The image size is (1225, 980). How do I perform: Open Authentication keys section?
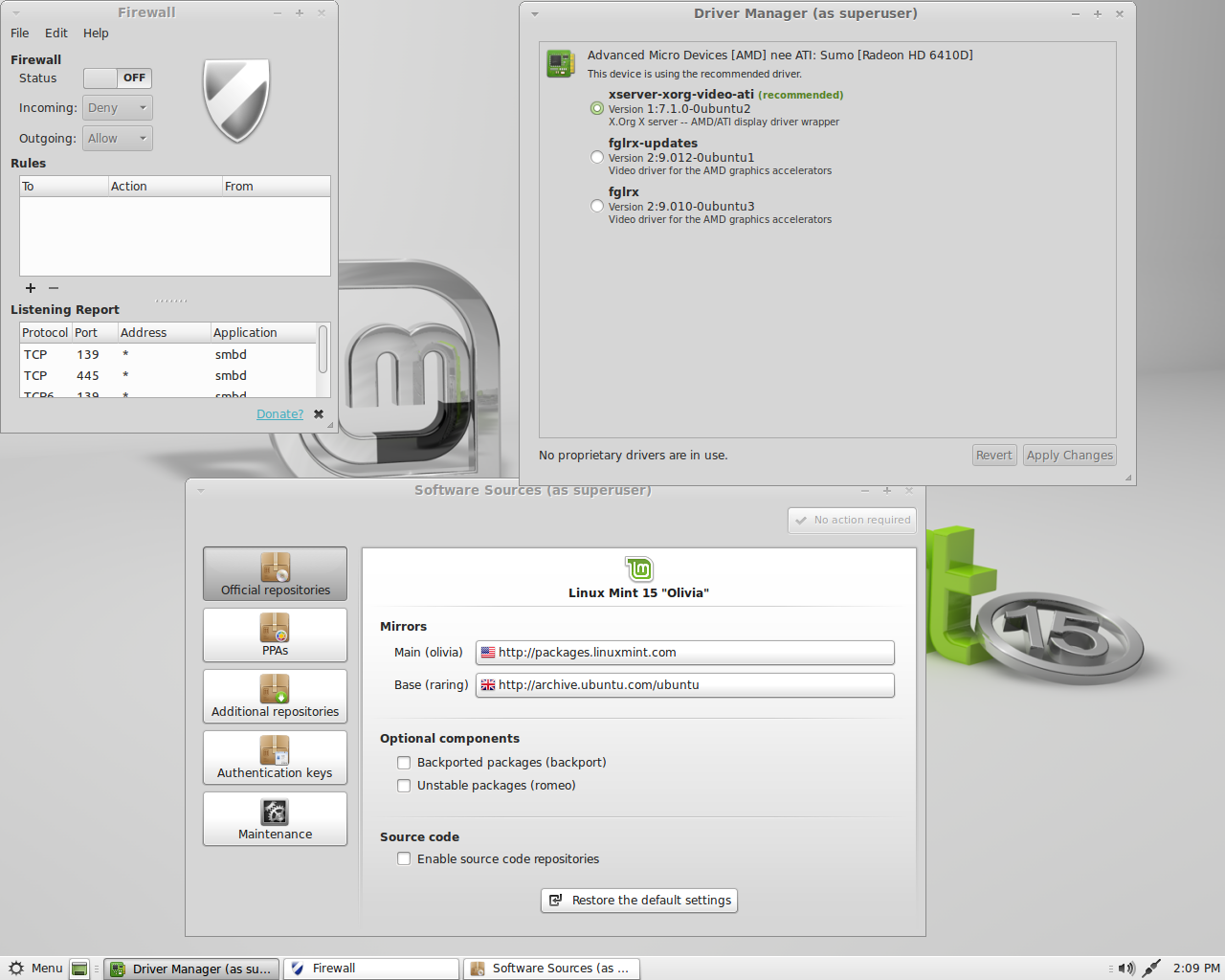point(275,757)
